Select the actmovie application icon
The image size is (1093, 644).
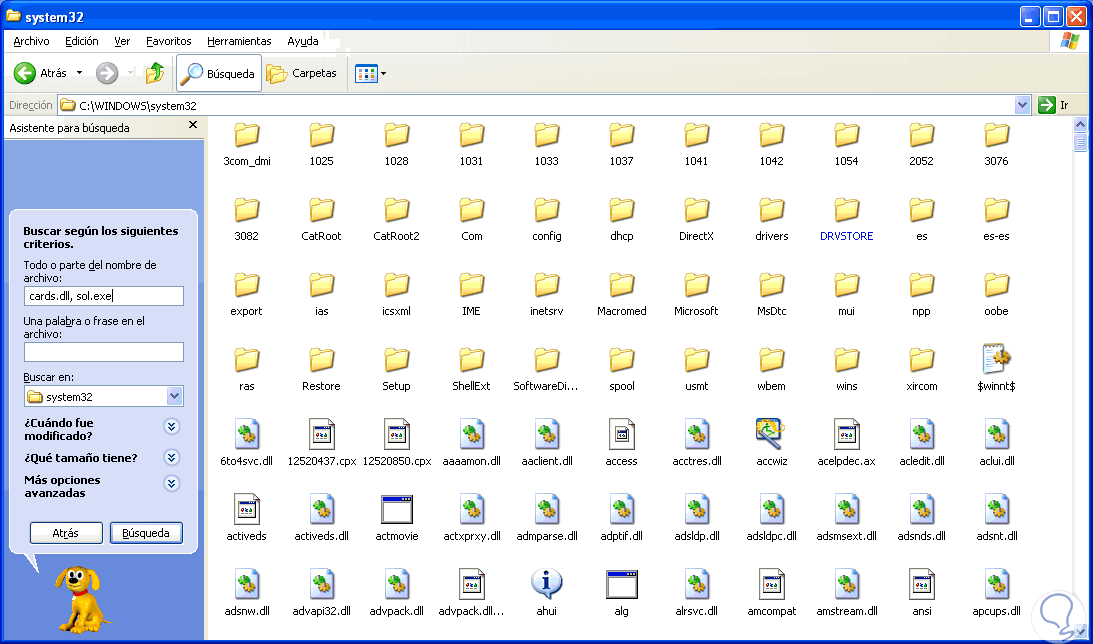coord(397,509)
